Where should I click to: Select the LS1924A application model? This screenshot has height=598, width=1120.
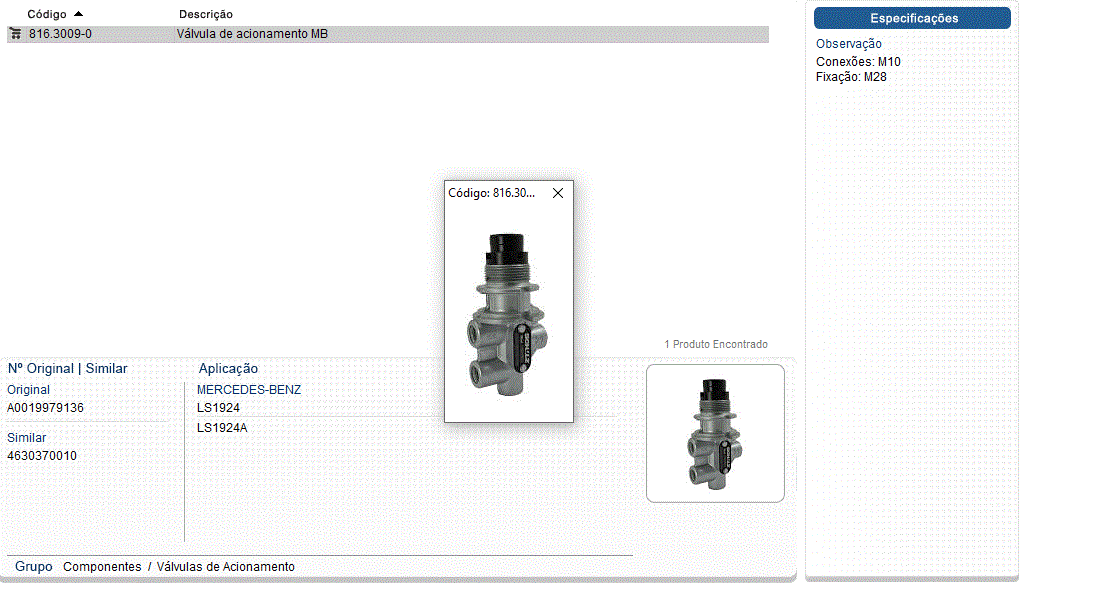222,428
